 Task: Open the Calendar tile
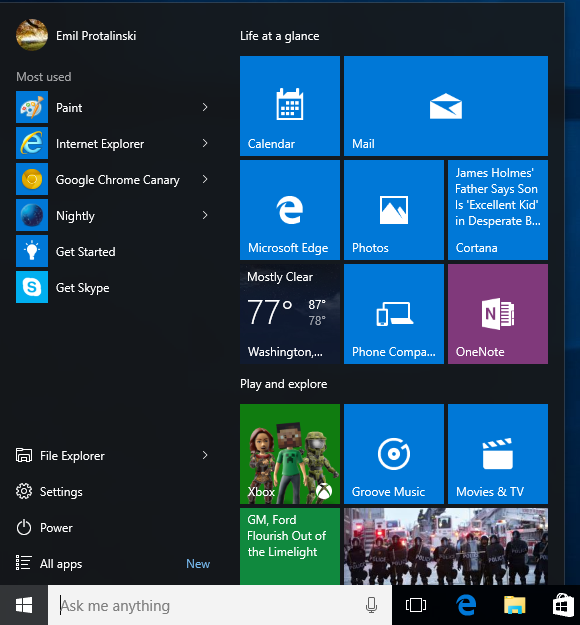(x=290, y=106)
